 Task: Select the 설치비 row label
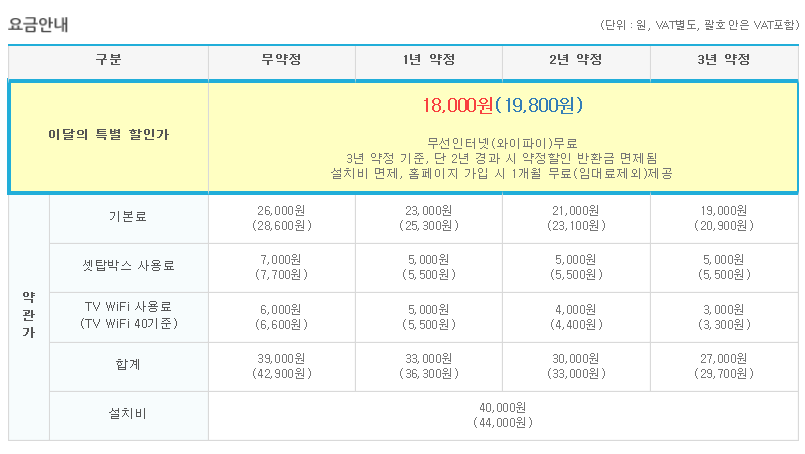128,414
